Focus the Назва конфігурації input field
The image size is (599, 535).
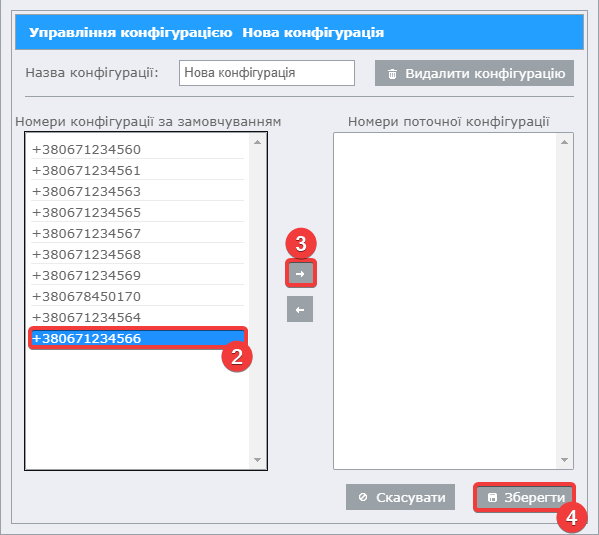267,73
